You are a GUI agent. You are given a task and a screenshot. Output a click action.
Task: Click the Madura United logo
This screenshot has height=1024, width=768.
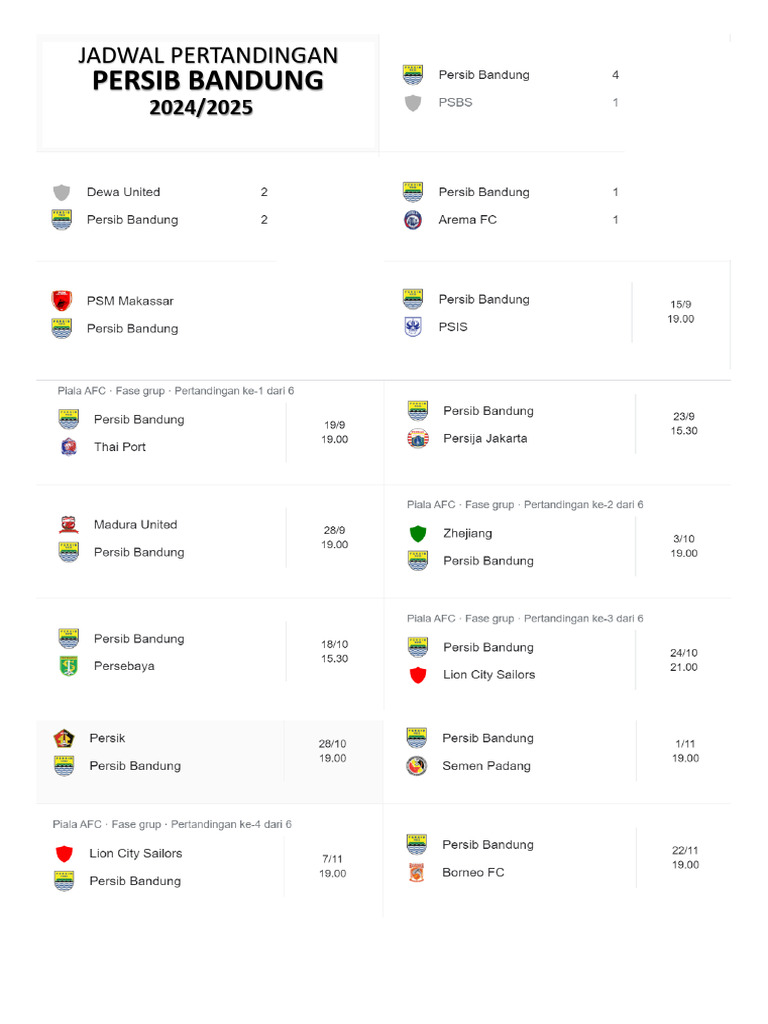69,525
